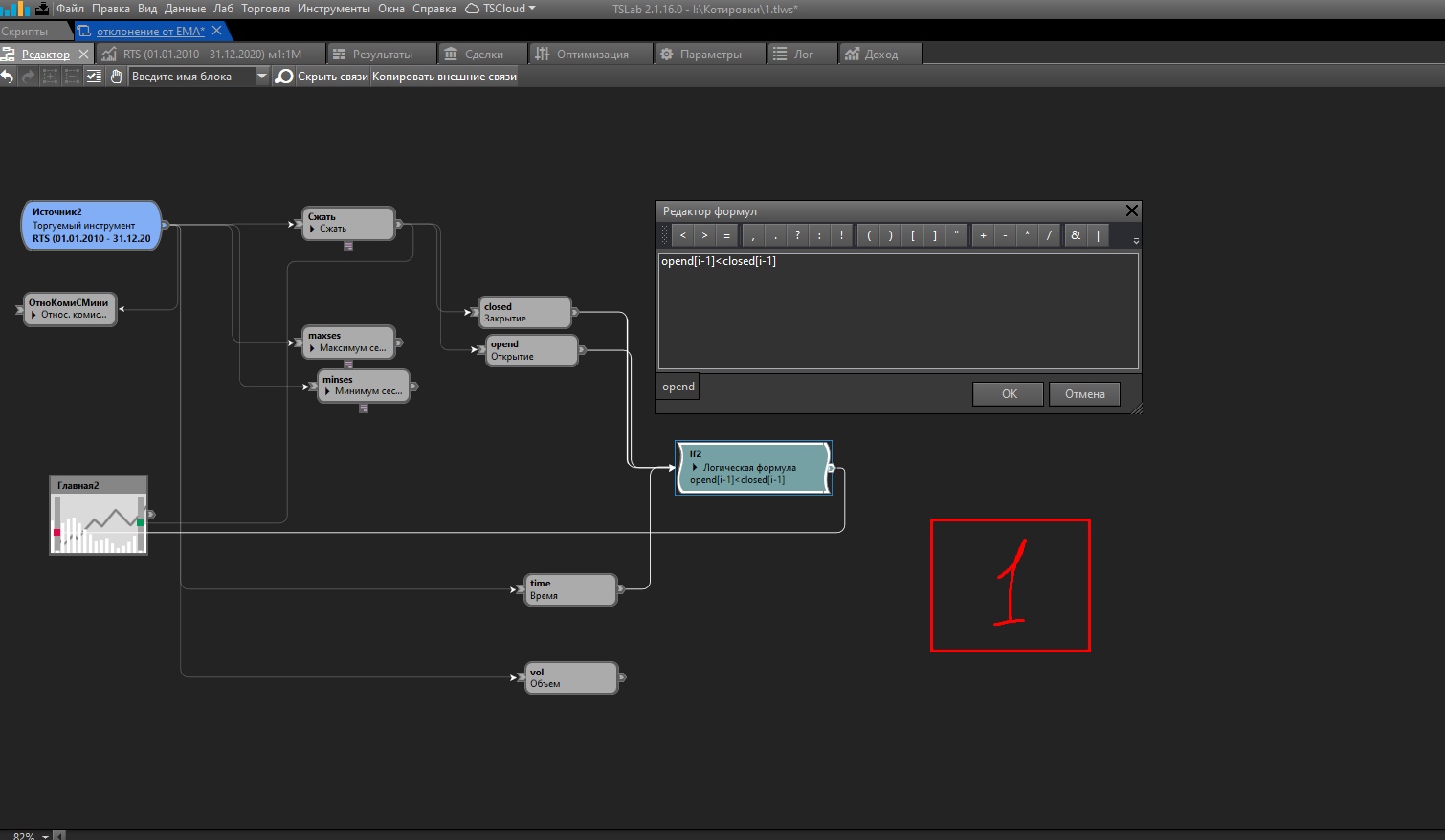
Task: Insert the equals sign in formula editor
Action: (x=726, y=235)
